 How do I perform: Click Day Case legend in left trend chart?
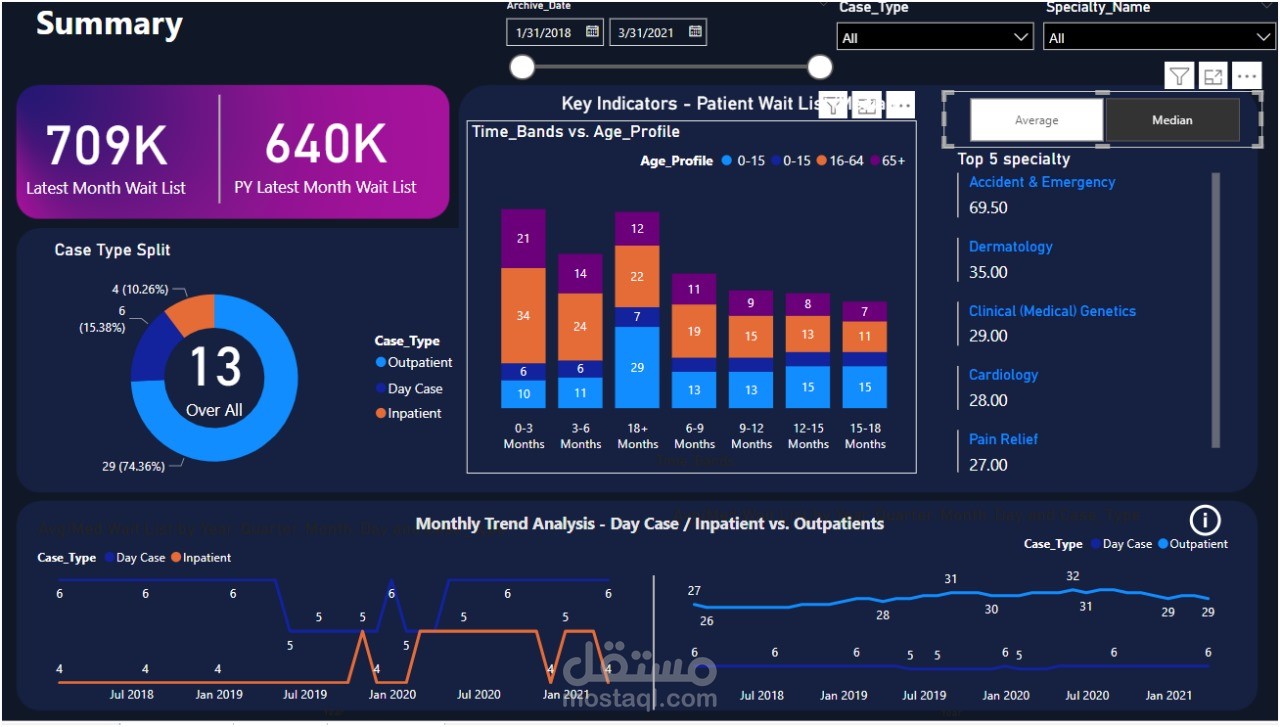(133, 558)
